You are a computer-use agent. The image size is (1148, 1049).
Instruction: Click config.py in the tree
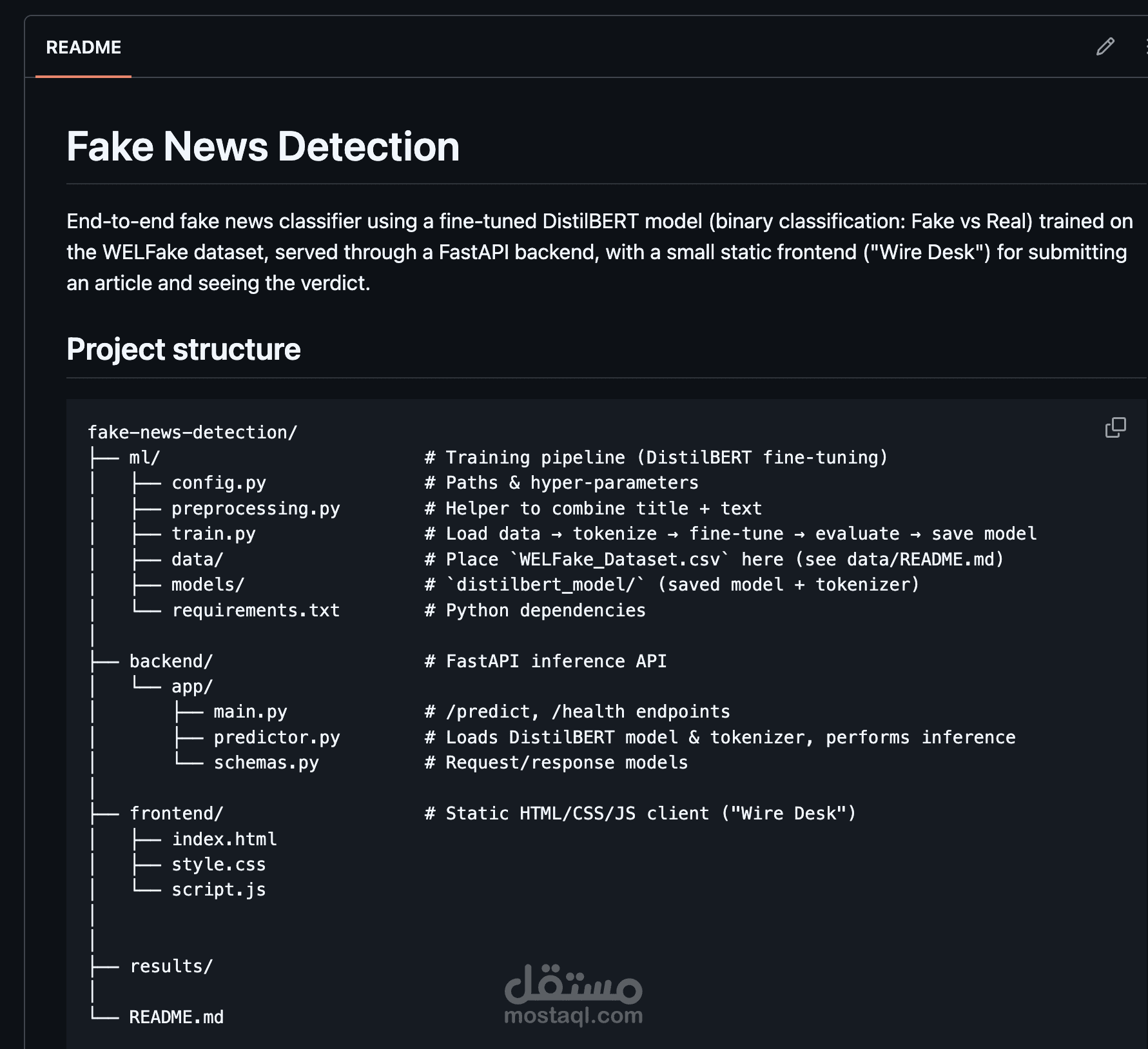tap(219, 483)
